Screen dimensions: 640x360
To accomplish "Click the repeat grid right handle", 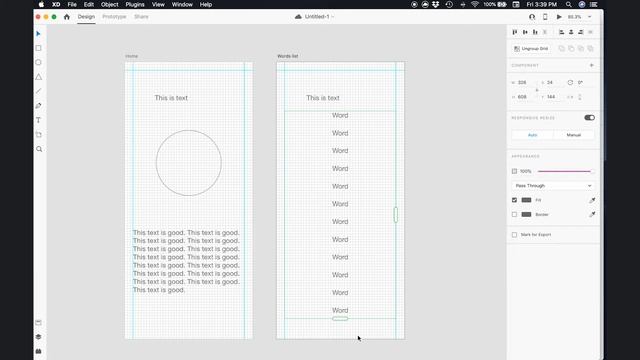I will tap(396, 215).
